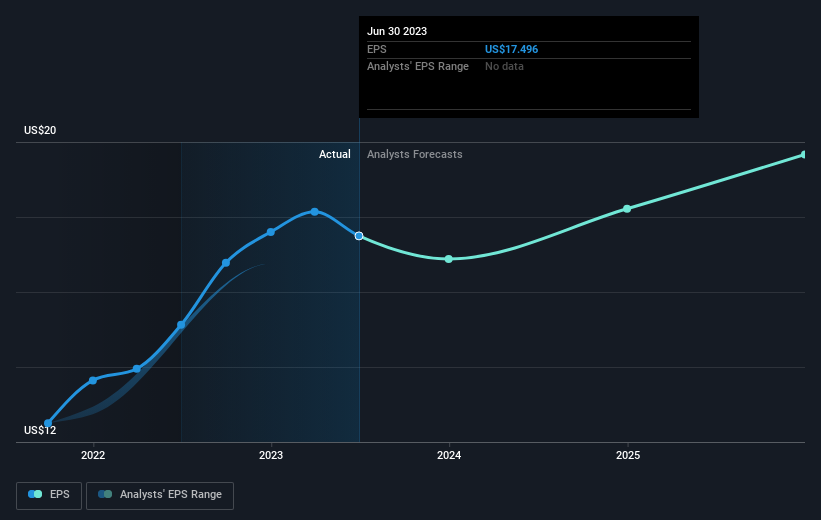The height and width of the screenshot is (520, 821).
Task: Click the 2025 forecast data point
Action: (627, 209)
